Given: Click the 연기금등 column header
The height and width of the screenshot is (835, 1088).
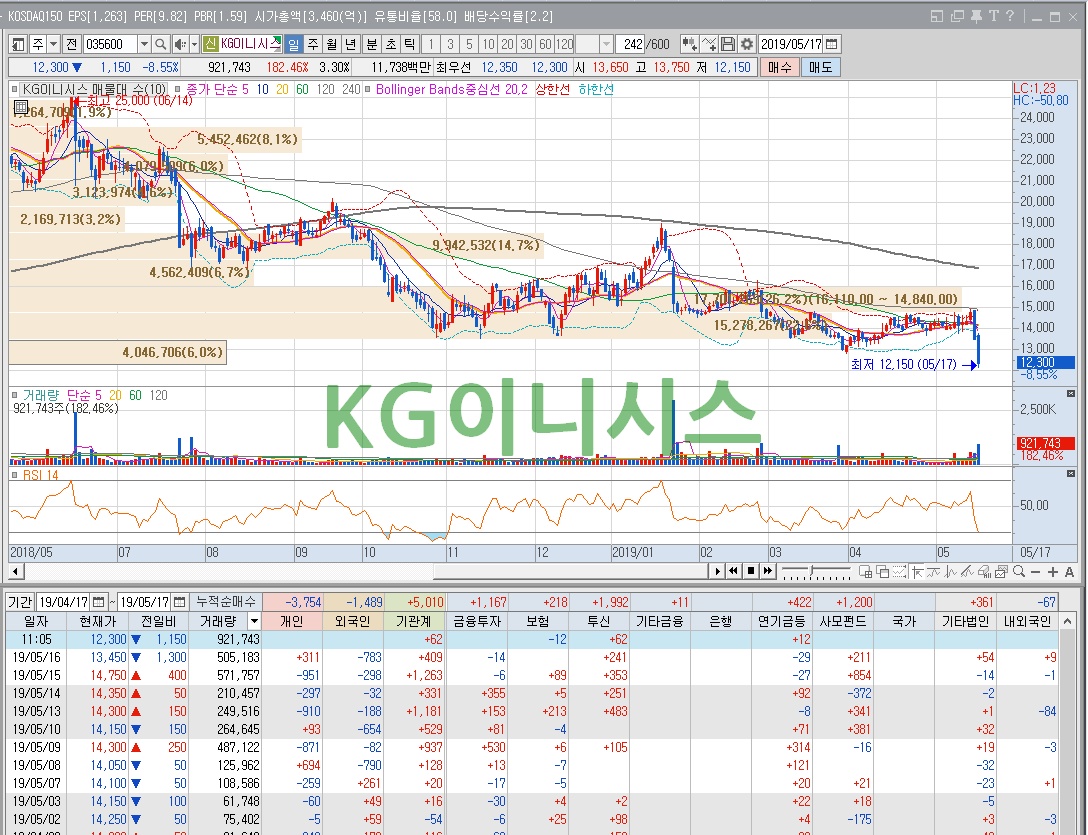Looking at the screenshot, I should click(782, 621).
